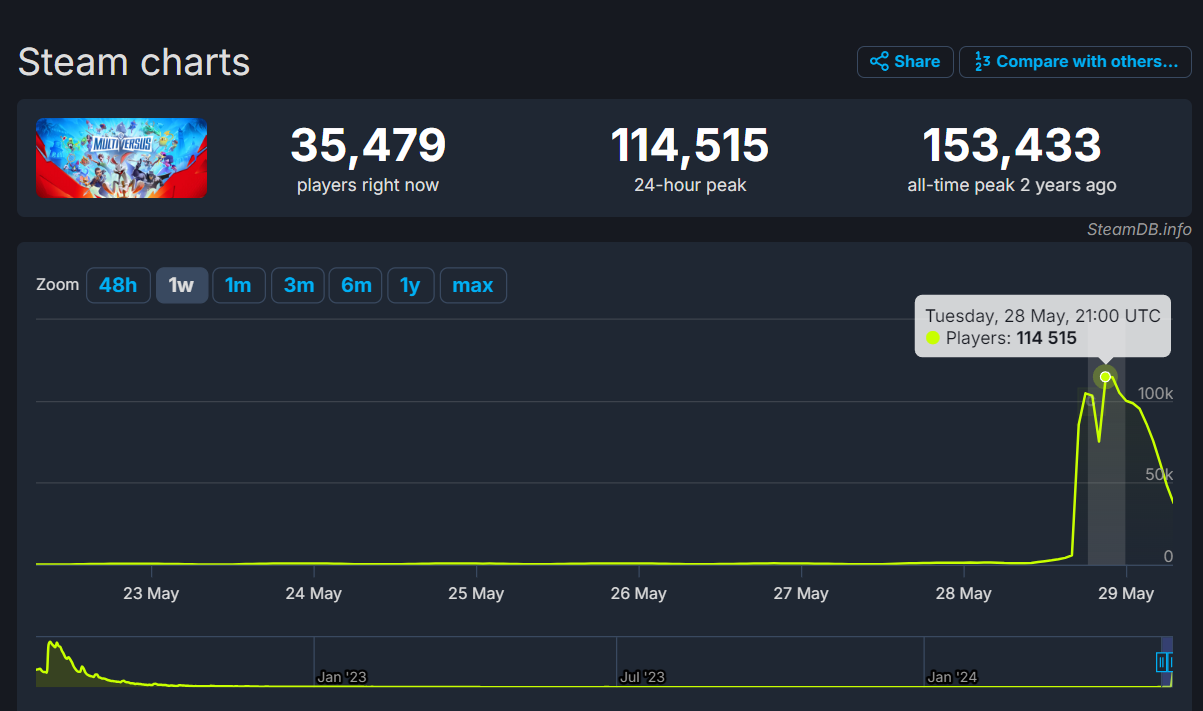Click the 28 May axis label
The height and width of the screenshot is (711, 1203).
coord(963,593)
